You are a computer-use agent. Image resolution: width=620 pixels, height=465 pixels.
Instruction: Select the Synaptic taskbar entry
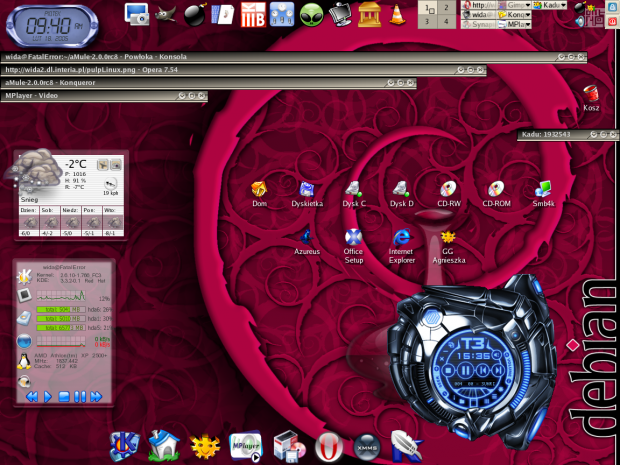pos(478,25)
